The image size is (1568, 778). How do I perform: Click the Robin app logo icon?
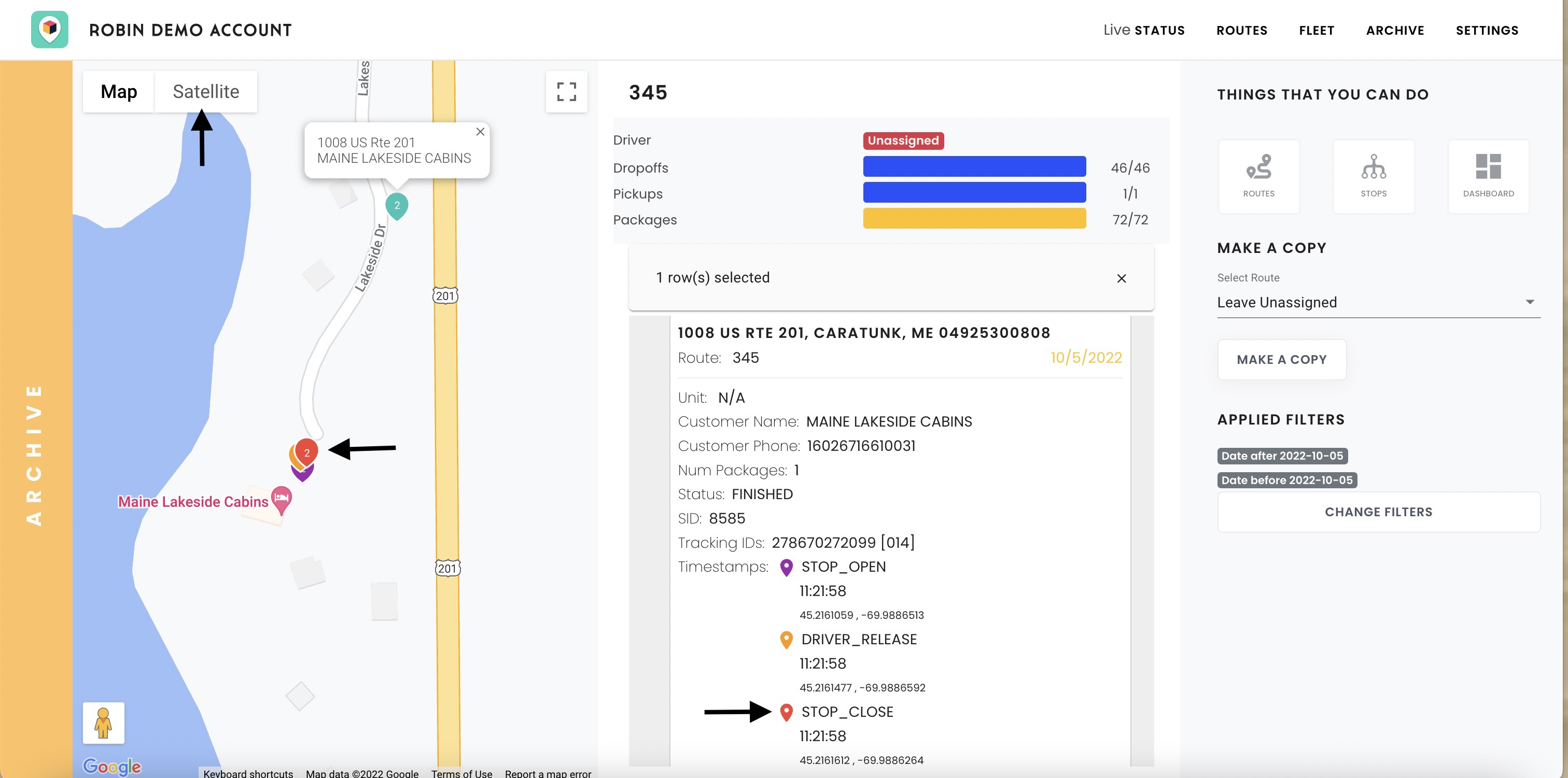tap(50, 29)
